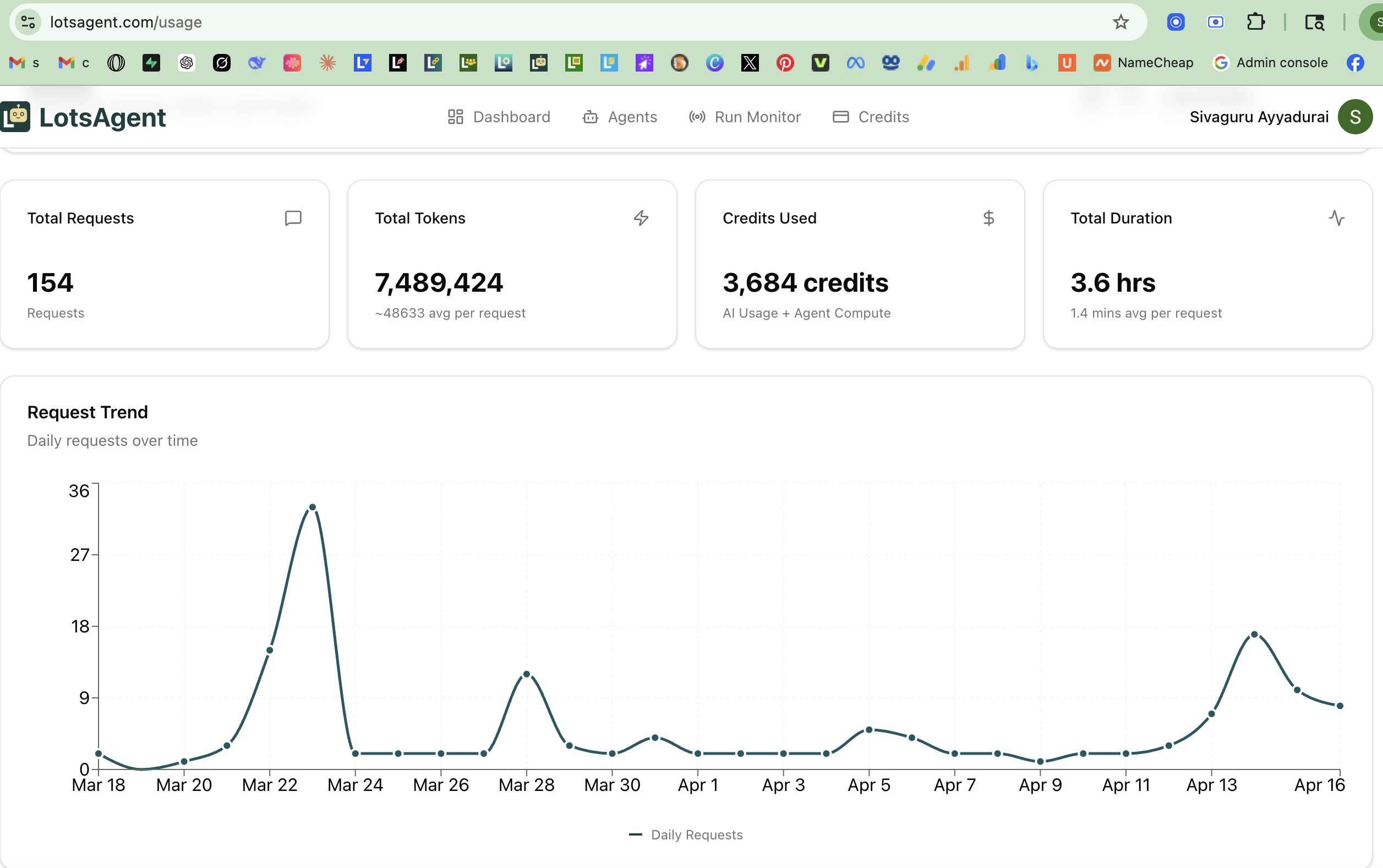Open the X (Twitter) bookmark
Viewport: 1383px width, 868px height.
tap(750, 63)
